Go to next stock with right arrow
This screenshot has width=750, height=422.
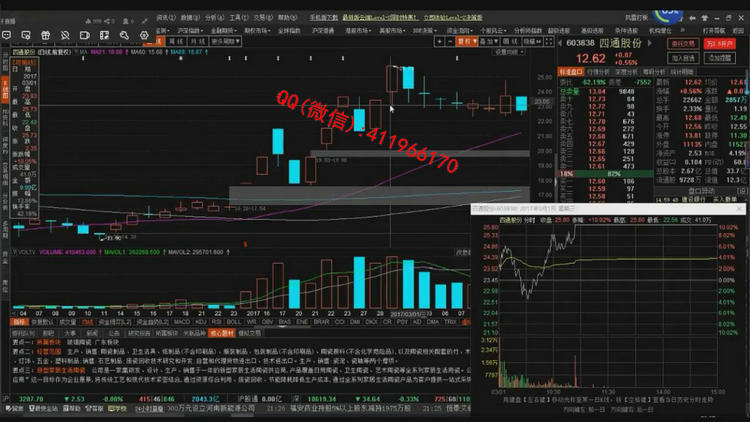point(650,43)
